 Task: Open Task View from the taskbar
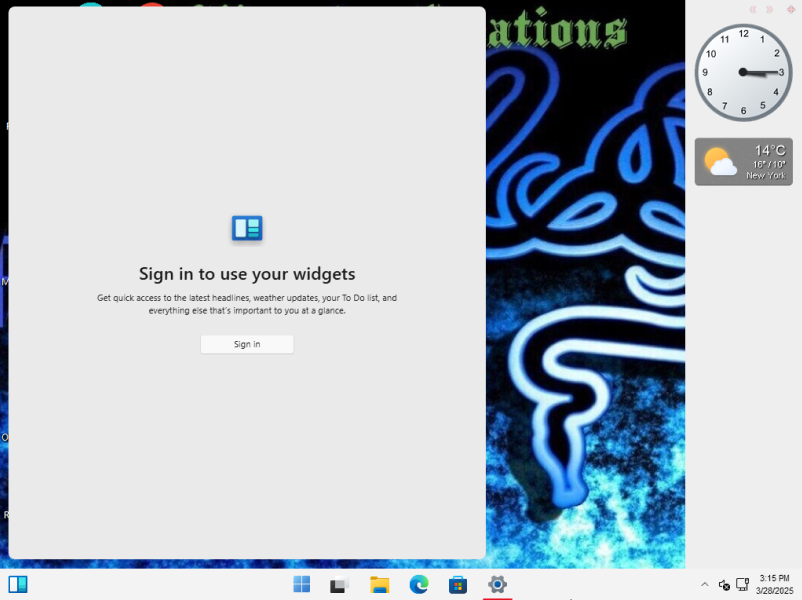pyautogui.click(x=340, y=584)
